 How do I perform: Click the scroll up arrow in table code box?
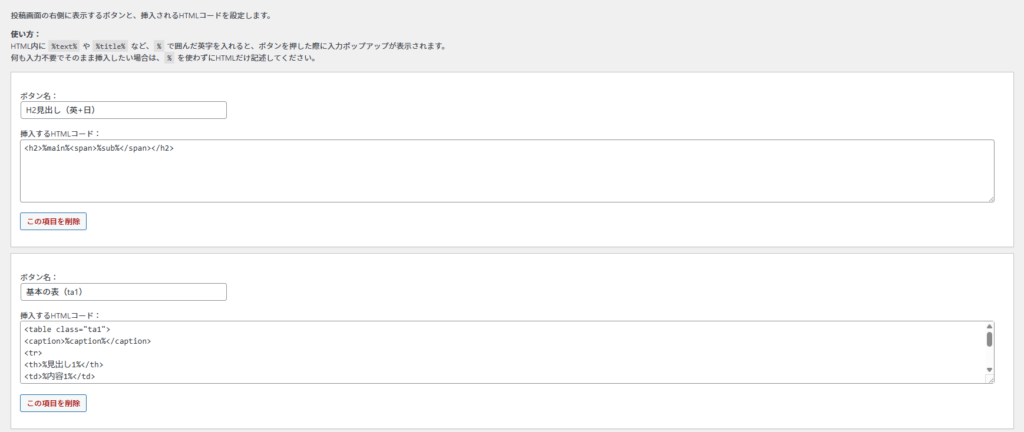coord(989,327)
